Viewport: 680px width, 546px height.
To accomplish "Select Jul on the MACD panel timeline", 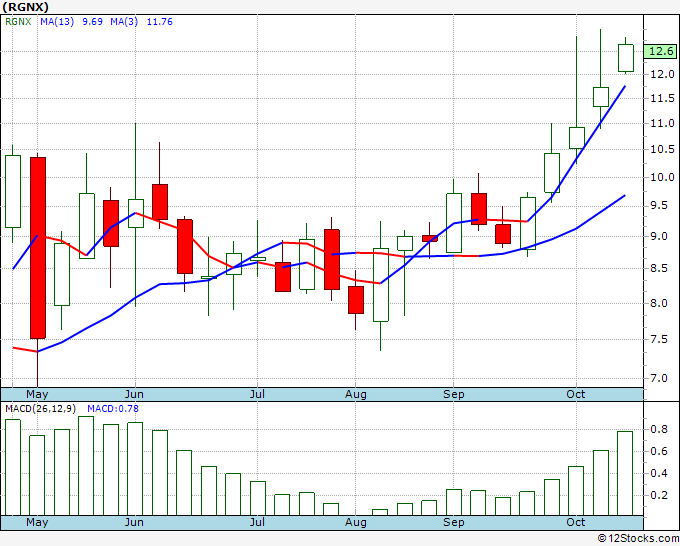I will (257, 522).
